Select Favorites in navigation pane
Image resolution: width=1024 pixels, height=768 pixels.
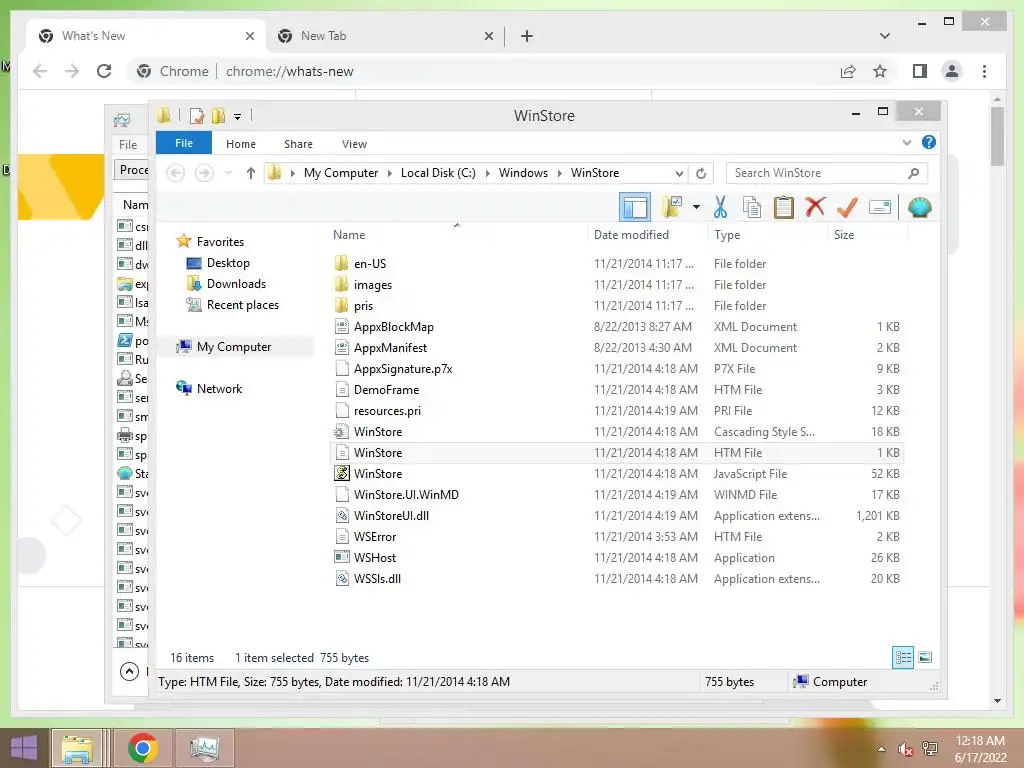(220, 242)
